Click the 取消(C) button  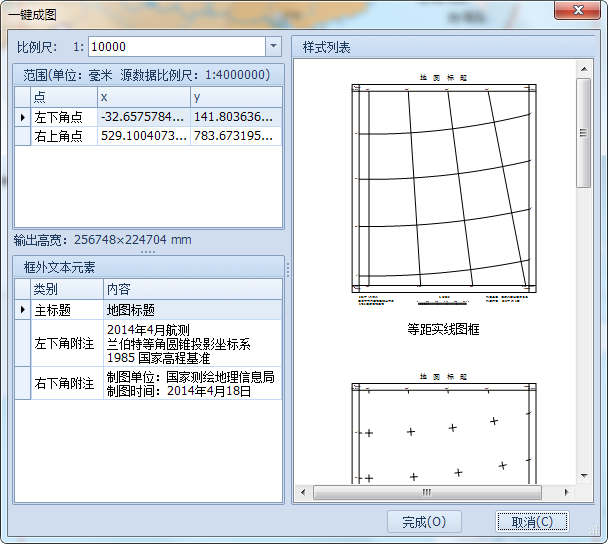pyautogui.click(x=532, y=521)
